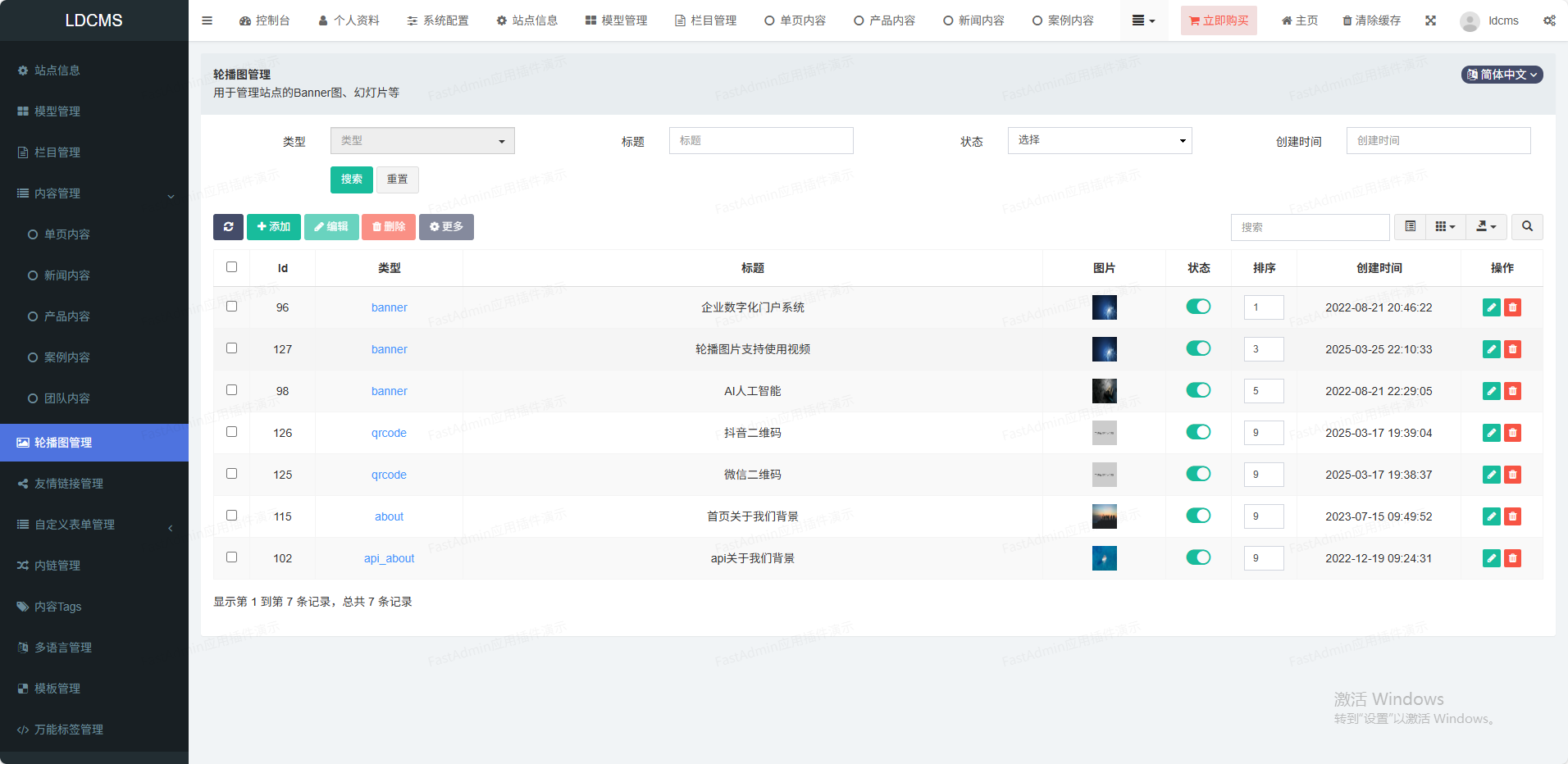Click the green 添加 button
Viewport: 1568px width, 764px height.
tap(273, 227)
